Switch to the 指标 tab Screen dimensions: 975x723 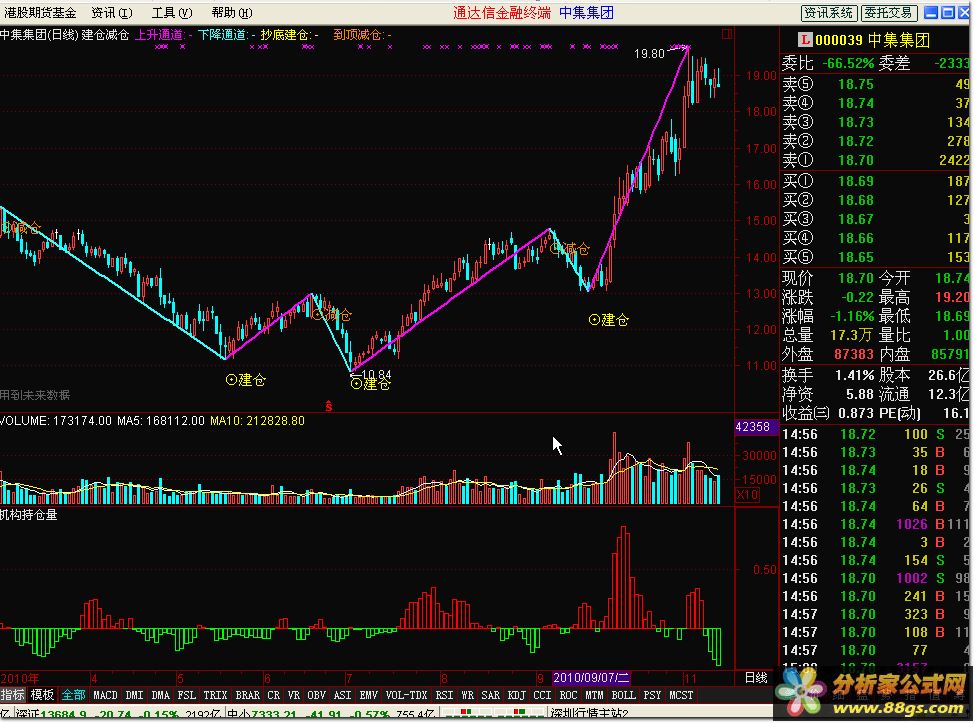[x=12, y=695]
